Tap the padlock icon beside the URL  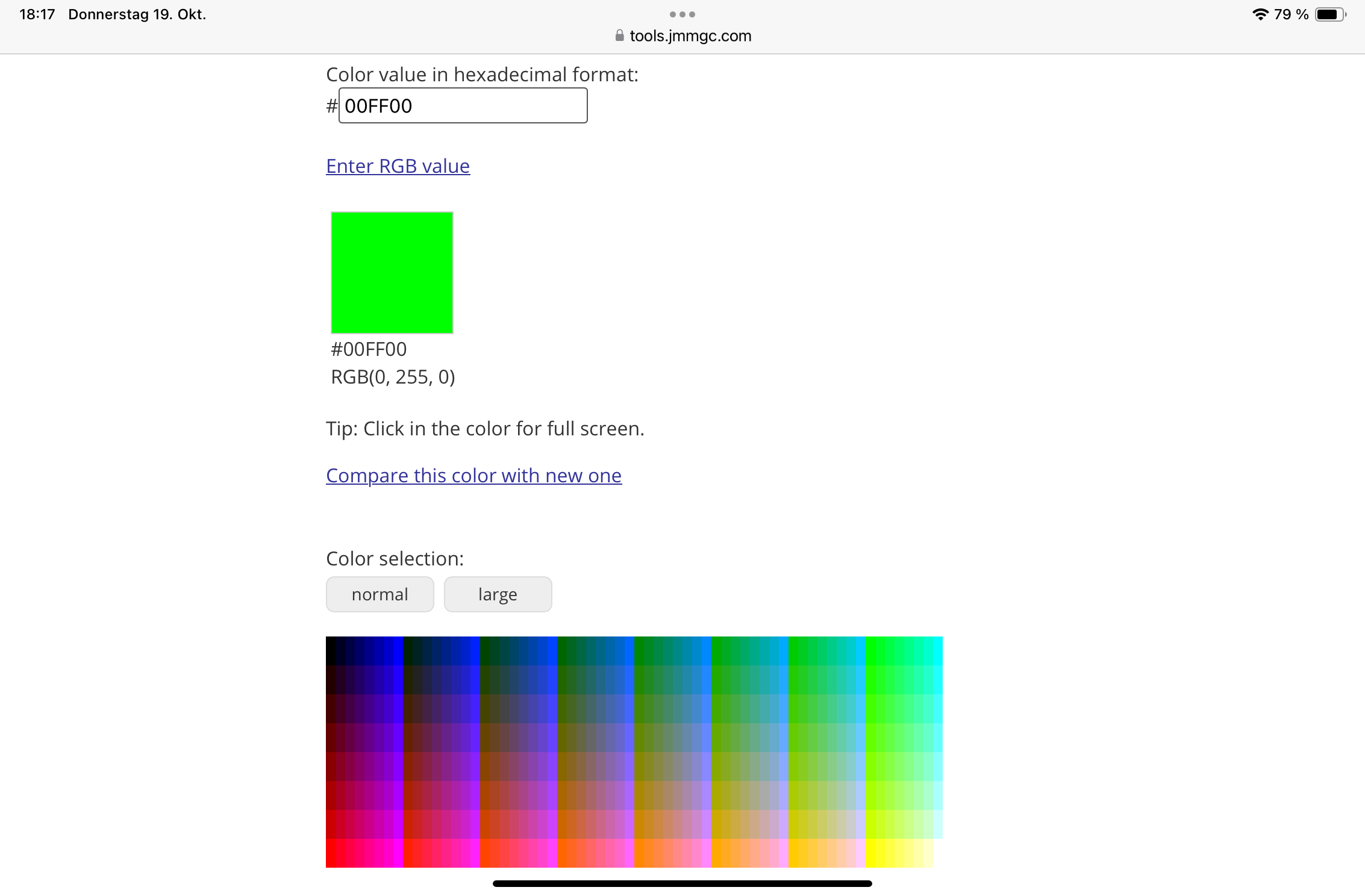tap(619, 36)
